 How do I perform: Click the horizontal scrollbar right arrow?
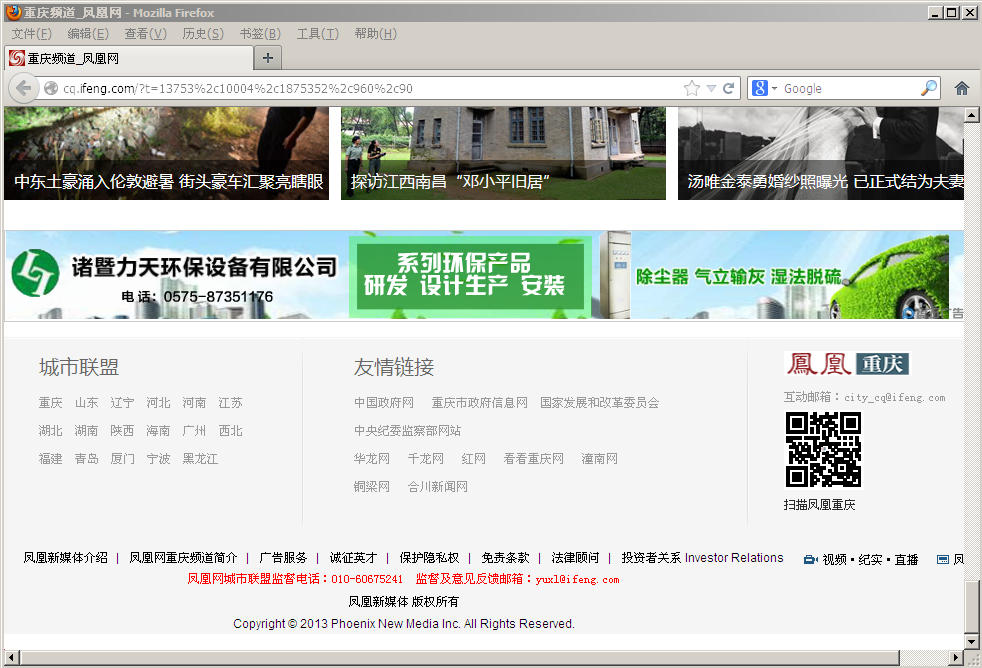pos(956,657)
